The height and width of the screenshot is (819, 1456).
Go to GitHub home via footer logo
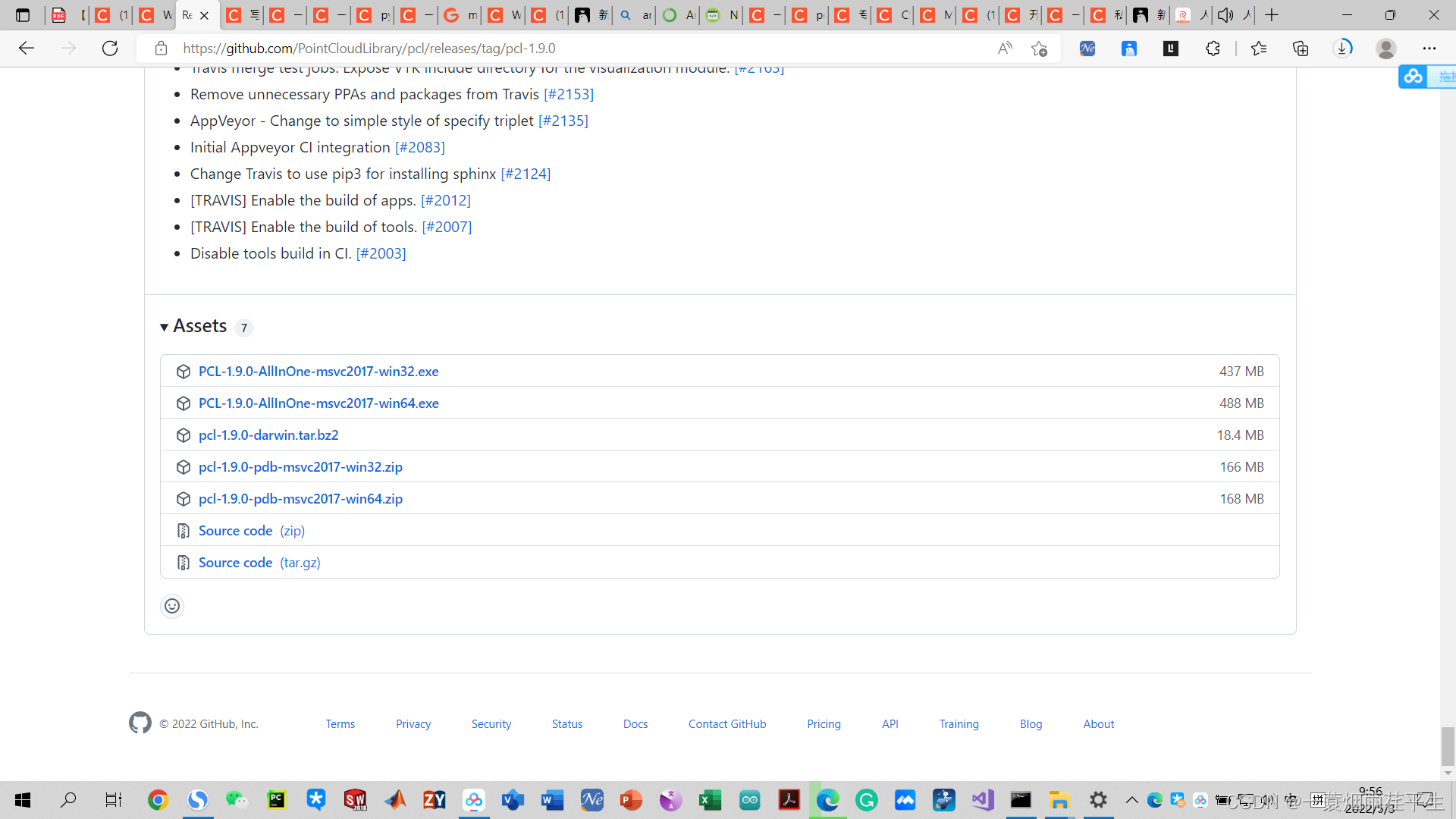(x=140, y=723)
